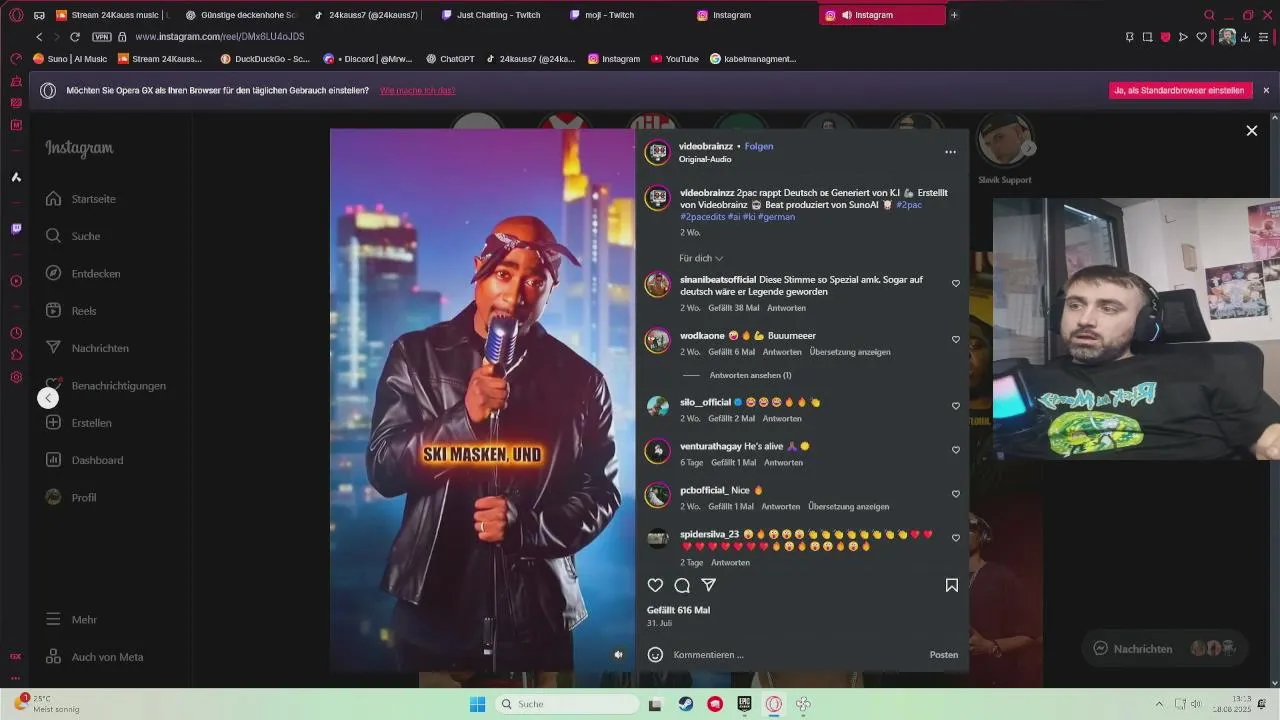Click the Instagram URL address bar
1280x720 pixels.
(x=219, y=37)
